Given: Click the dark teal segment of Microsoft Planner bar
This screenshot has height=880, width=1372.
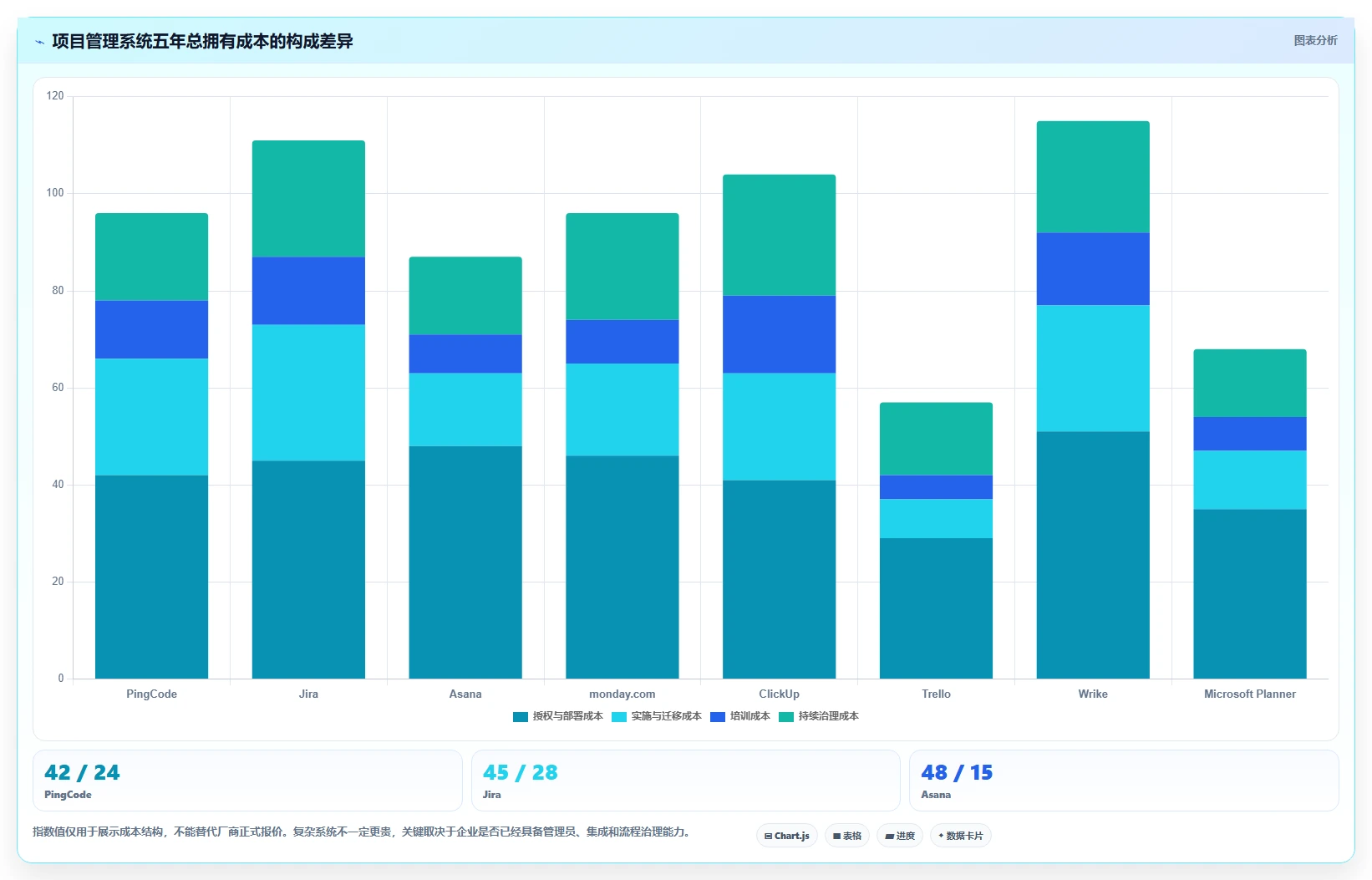Looking at the screenshot, I should tap(1250, 594).
